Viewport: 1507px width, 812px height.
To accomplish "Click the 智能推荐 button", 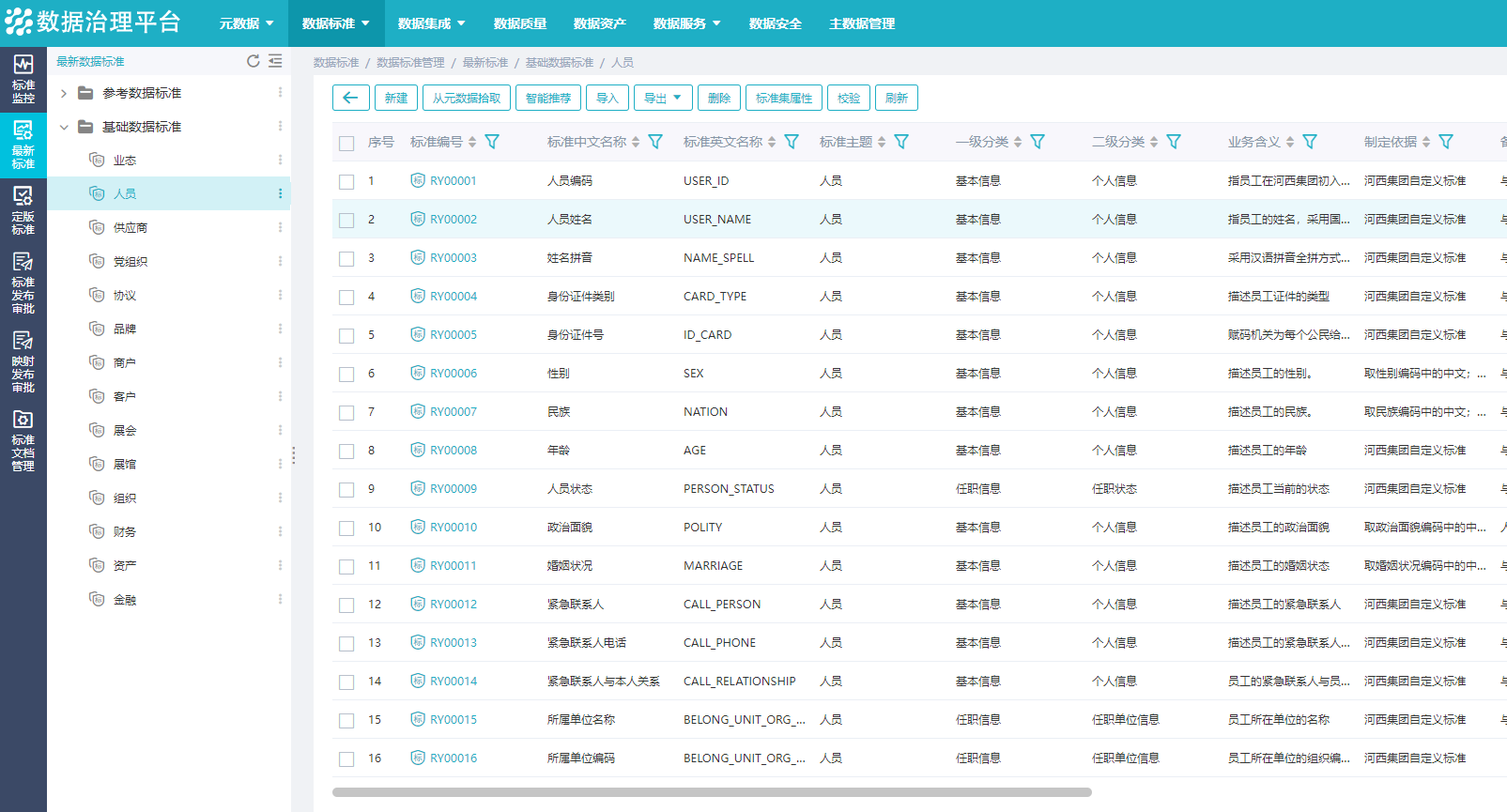I will tap(547, 98).
